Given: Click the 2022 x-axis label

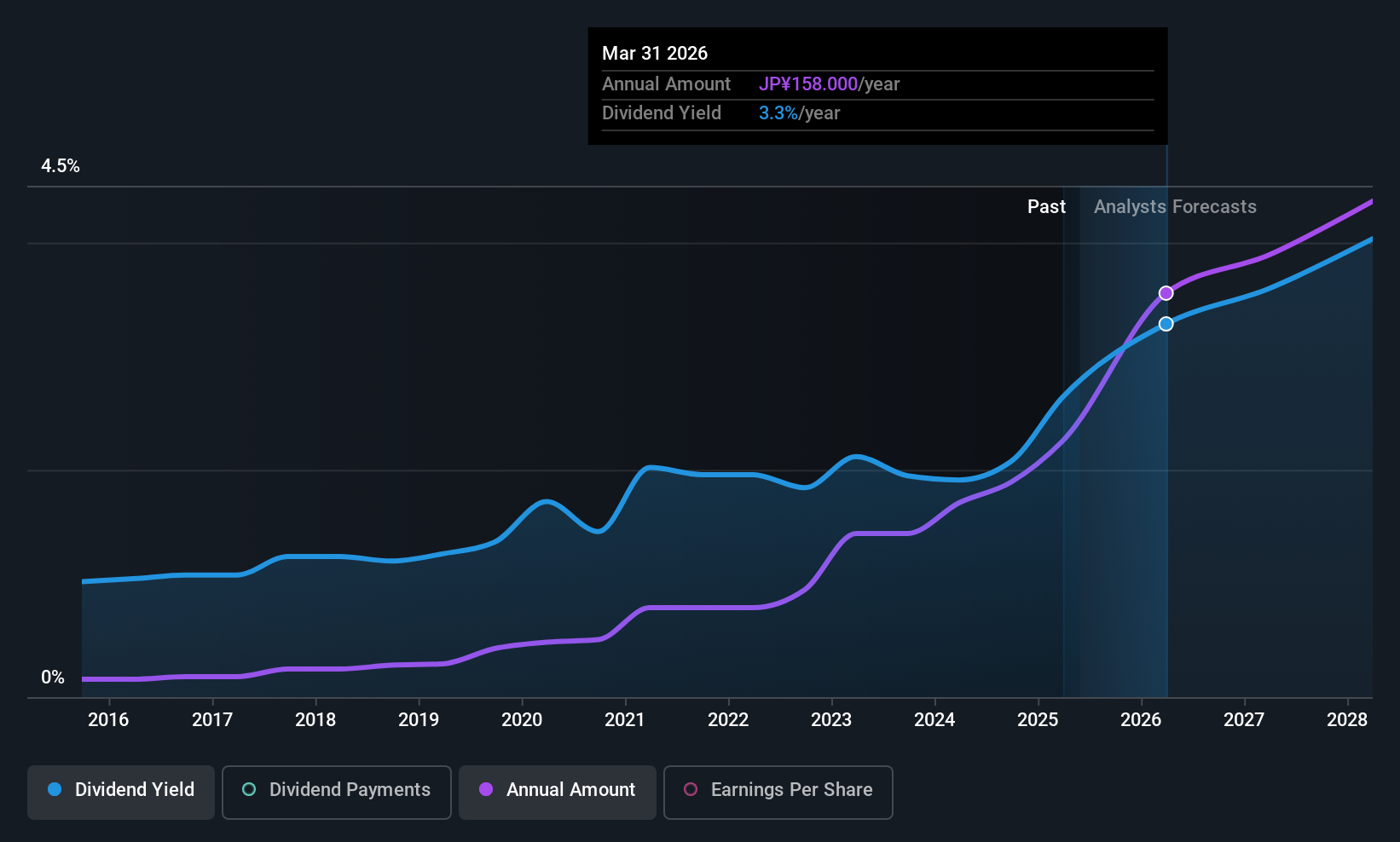Looking at the screenshot, I should click(x=728, y=719).
